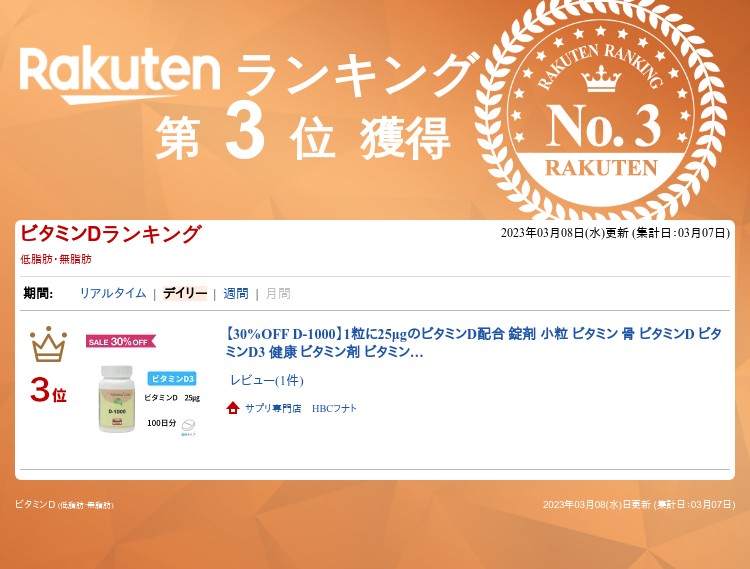750x569 pixels.
Task: Select the greyed 月間 period tab
Action: click(278, 293)
